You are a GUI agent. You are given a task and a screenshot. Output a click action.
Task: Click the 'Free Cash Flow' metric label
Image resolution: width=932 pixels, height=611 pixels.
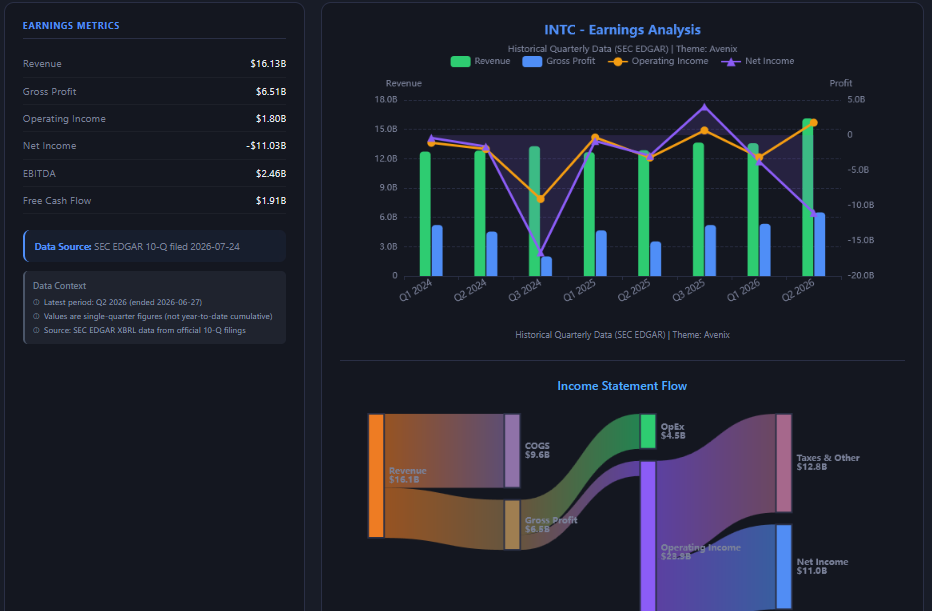(57, 201)
